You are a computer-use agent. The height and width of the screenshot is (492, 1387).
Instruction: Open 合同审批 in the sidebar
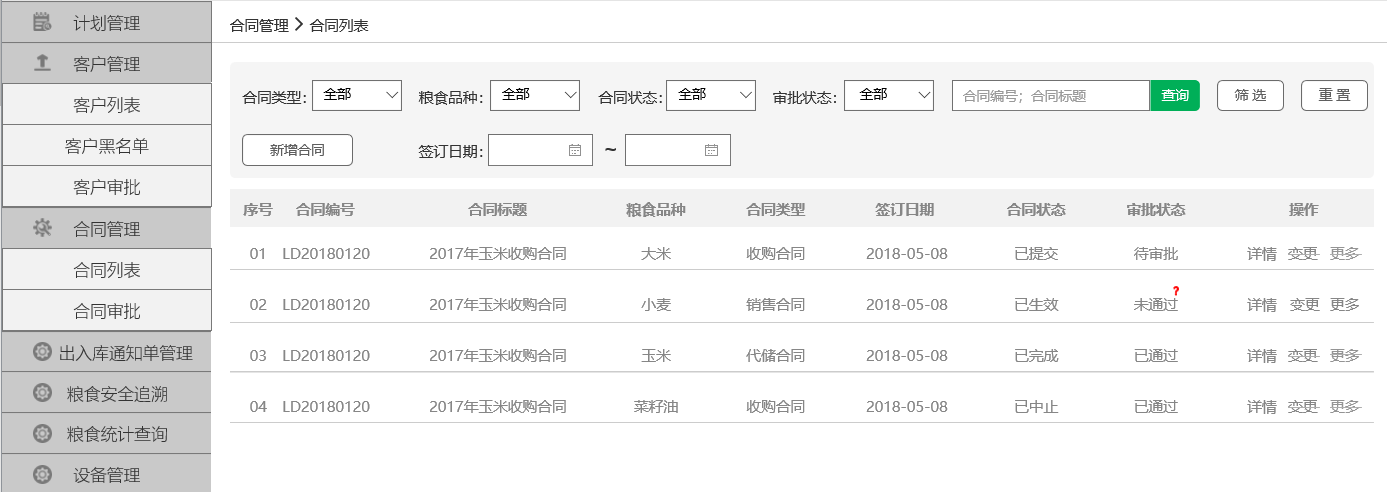tap(107, 310)
